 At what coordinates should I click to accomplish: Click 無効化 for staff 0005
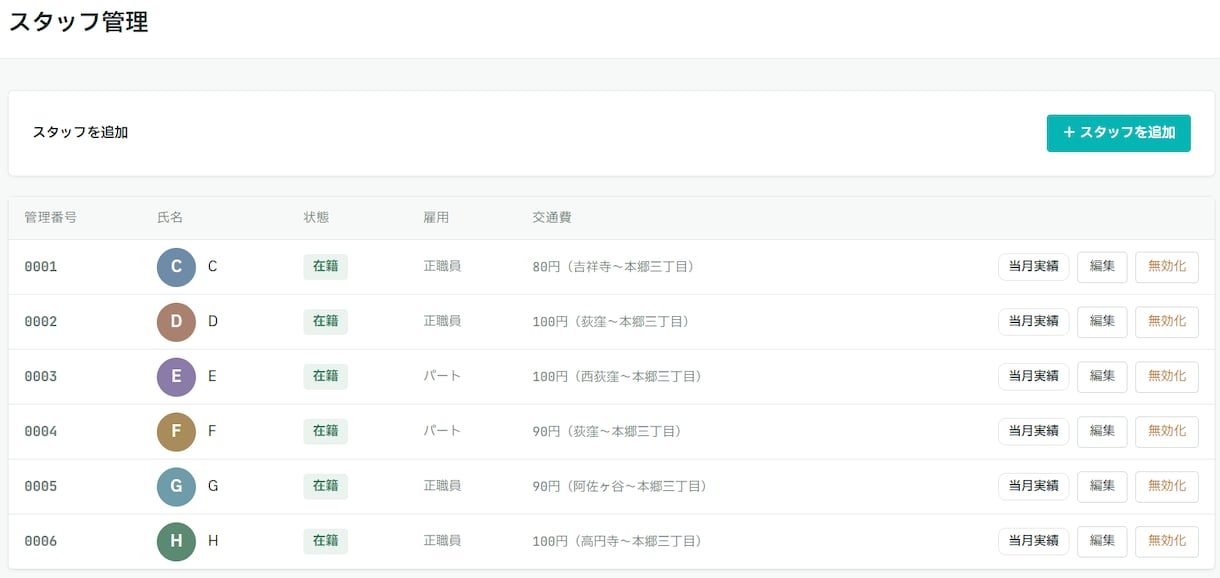pyautogui.click(x=1167, y=487)
